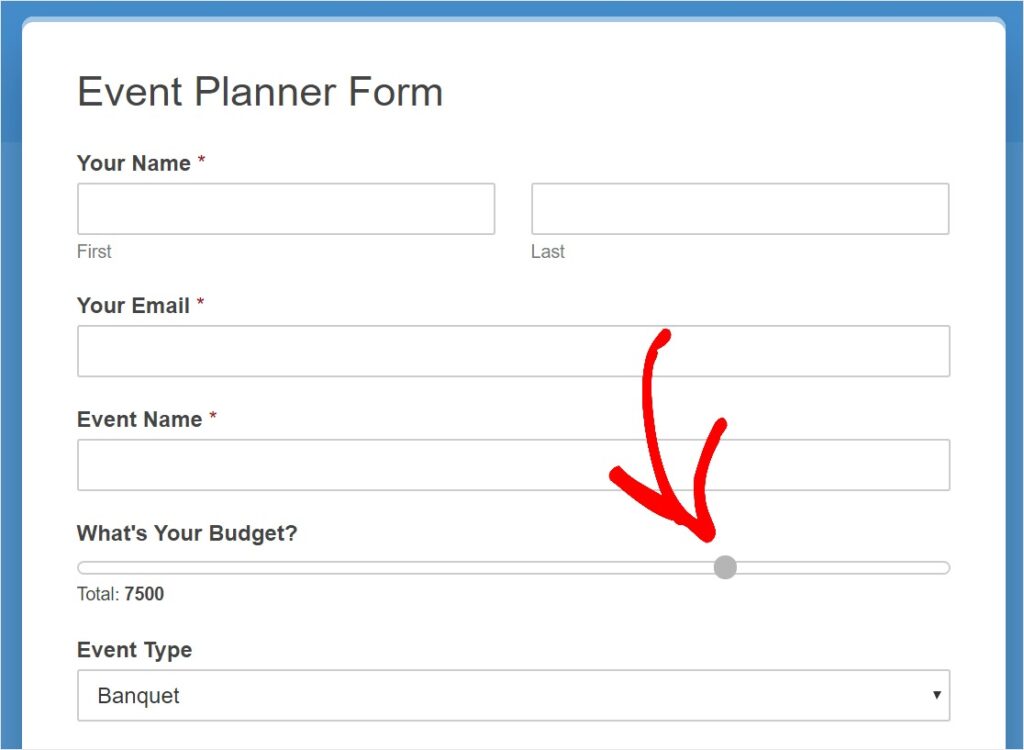Click the slider track left of the handle
1024x750 pixels.
400,566
